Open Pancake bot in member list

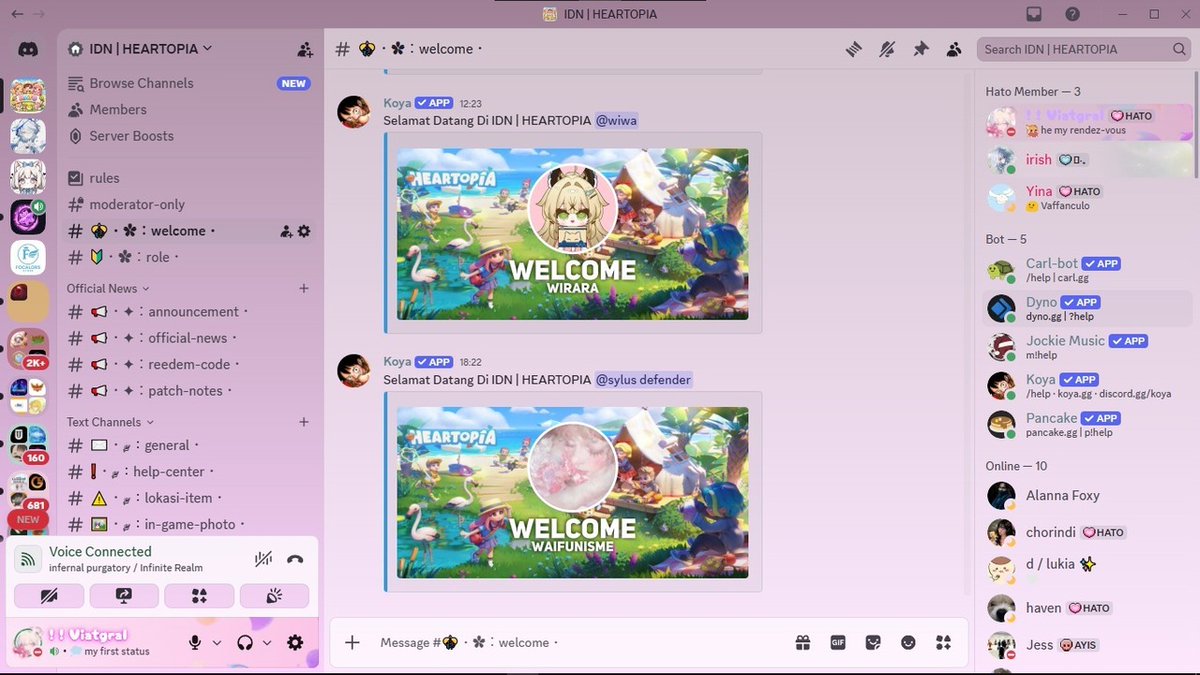(x=1088, y=424)
